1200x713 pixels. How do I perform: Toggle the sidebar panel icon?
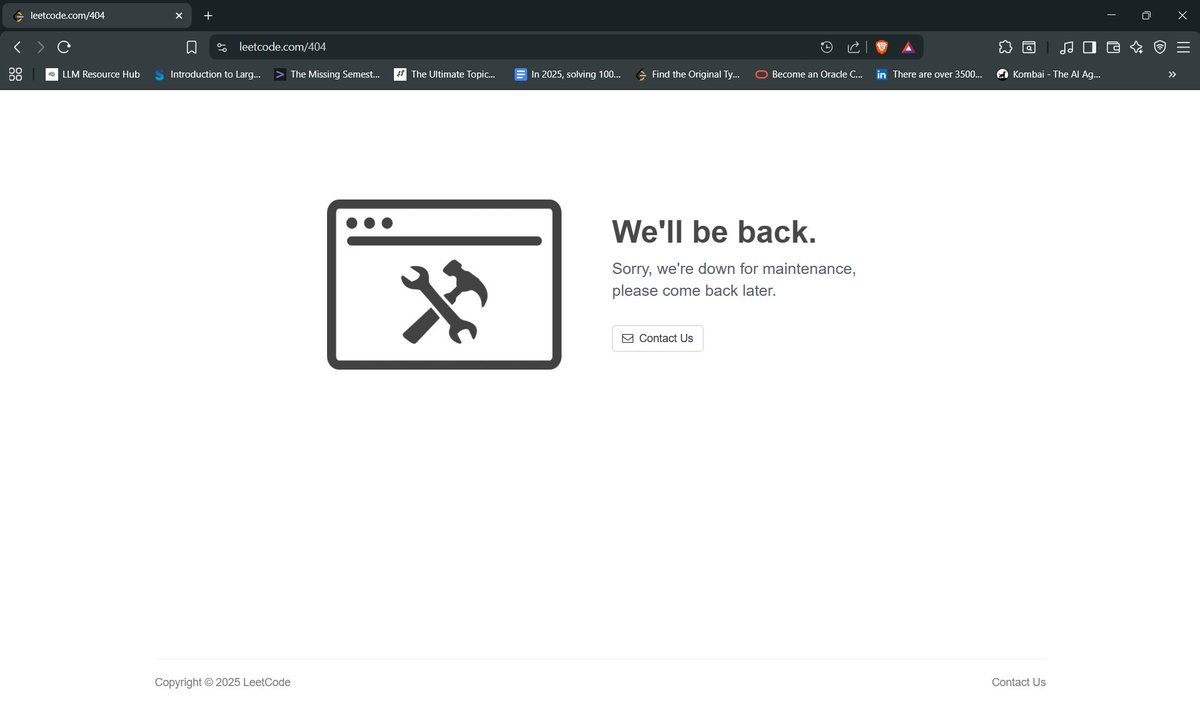1090,47
